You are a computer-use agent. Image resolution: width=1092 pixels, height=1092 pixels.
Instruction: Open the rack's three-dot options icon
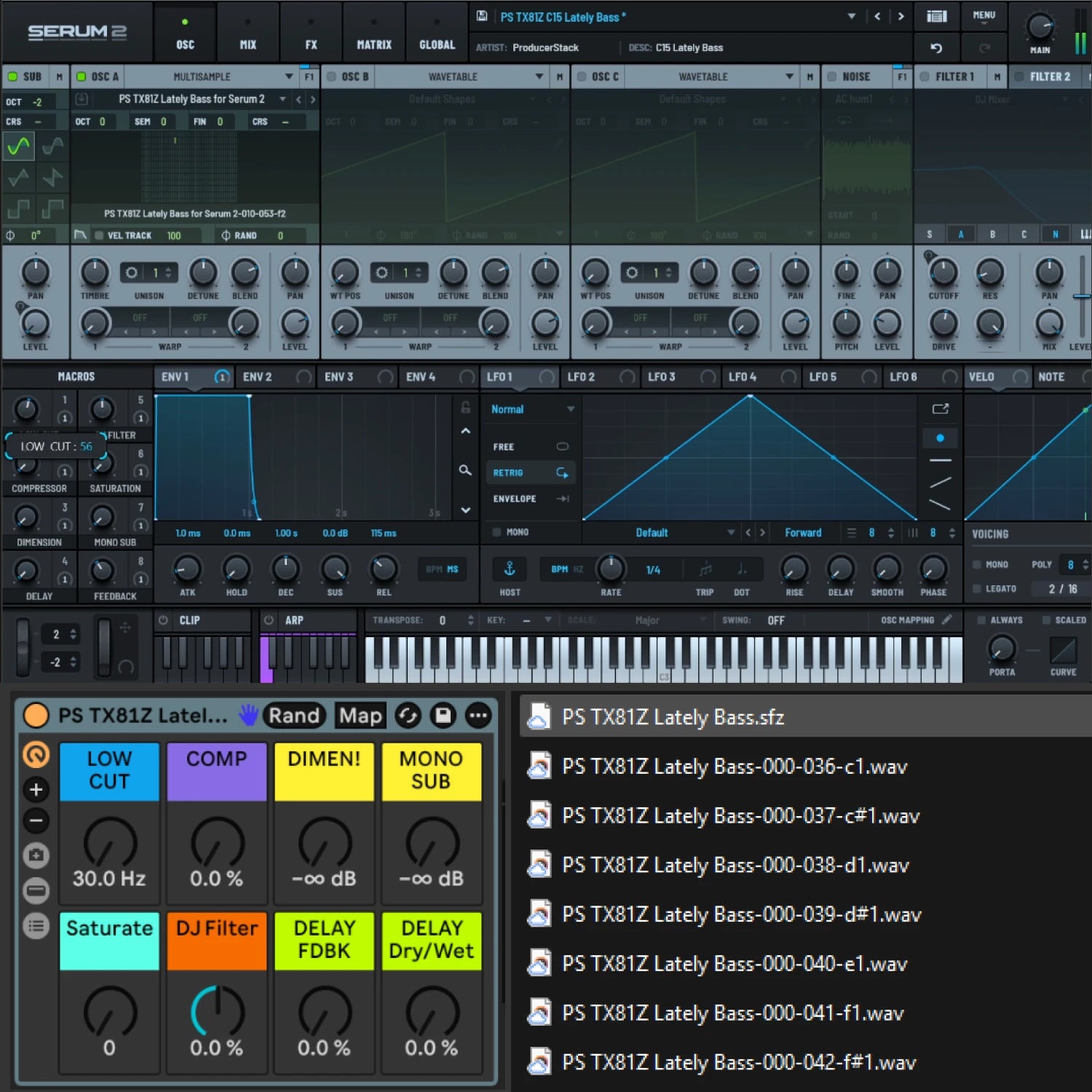click(478, 716)
